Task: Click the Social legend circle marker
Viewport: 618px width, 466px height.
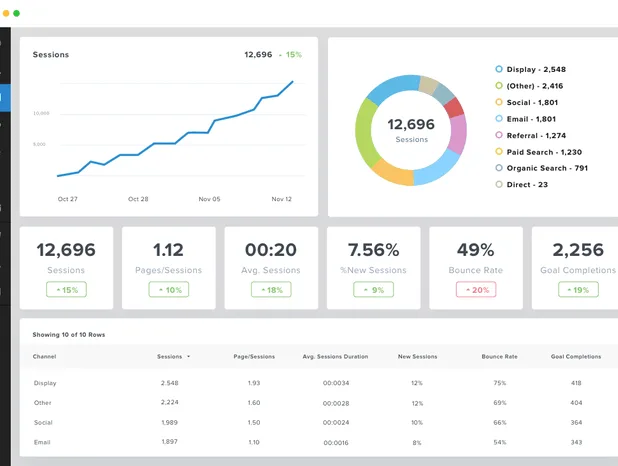Action: pyautogui.click(x=499, y=102)
